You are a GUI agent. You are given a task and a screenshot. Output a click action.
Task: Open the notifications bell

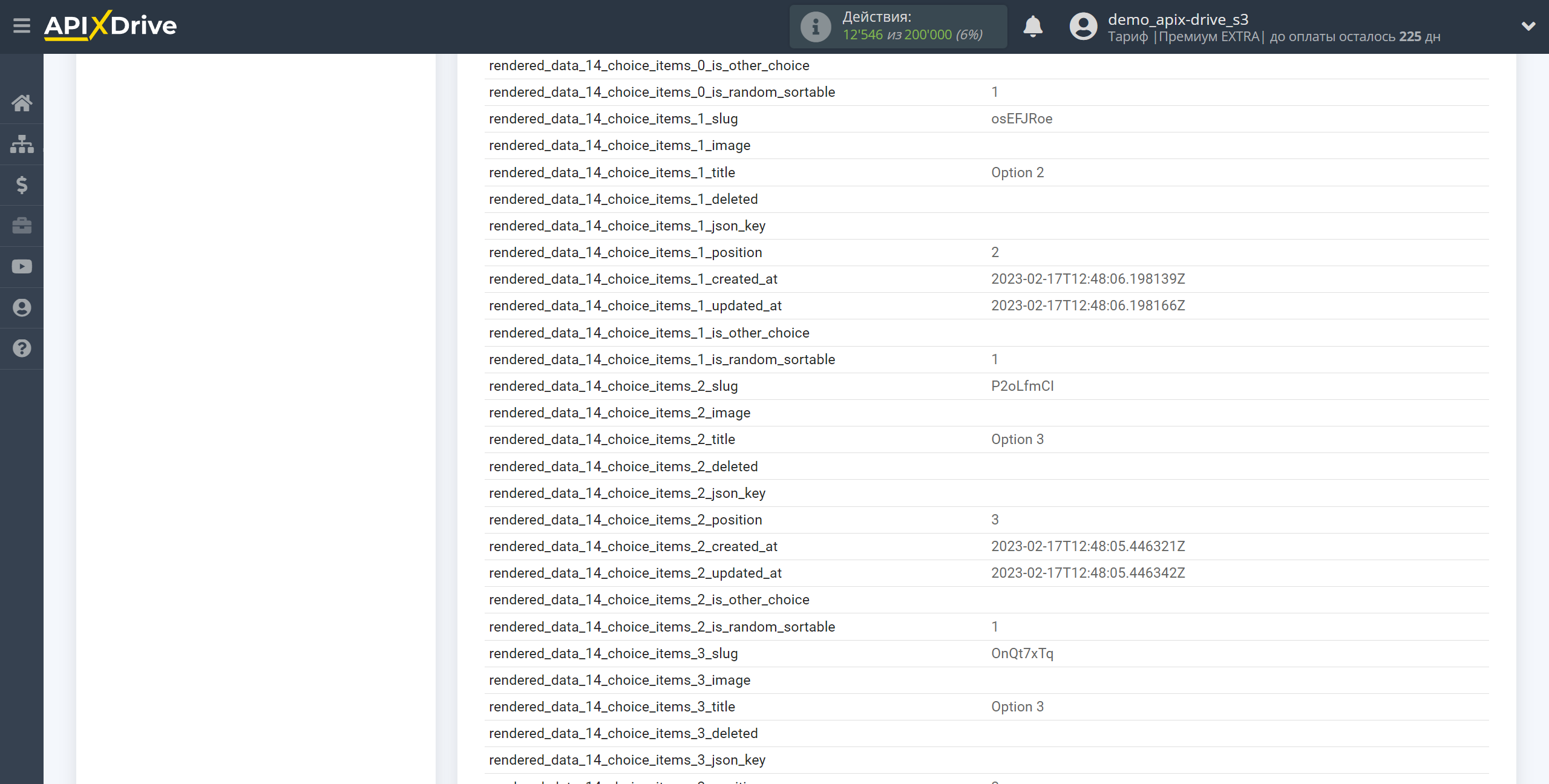(1033, 27)
